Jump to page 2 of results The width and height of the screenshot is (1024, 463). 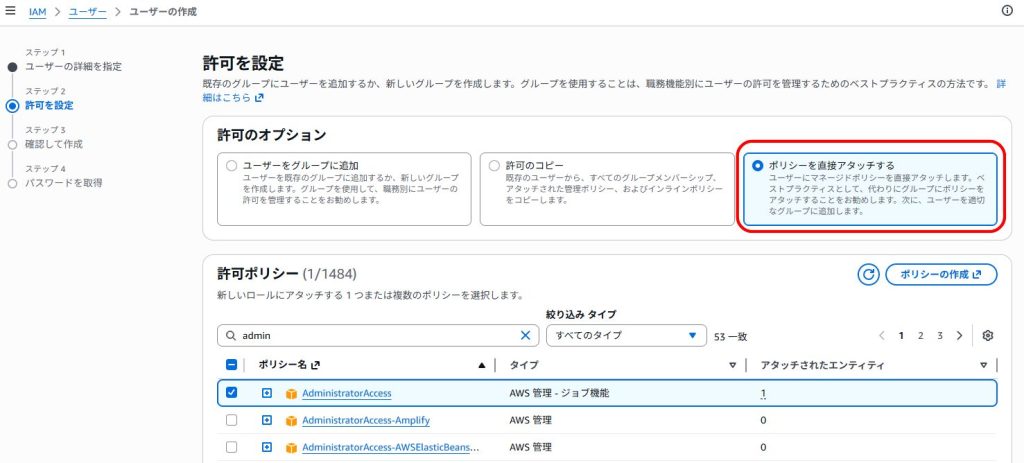tap(920, 336)
